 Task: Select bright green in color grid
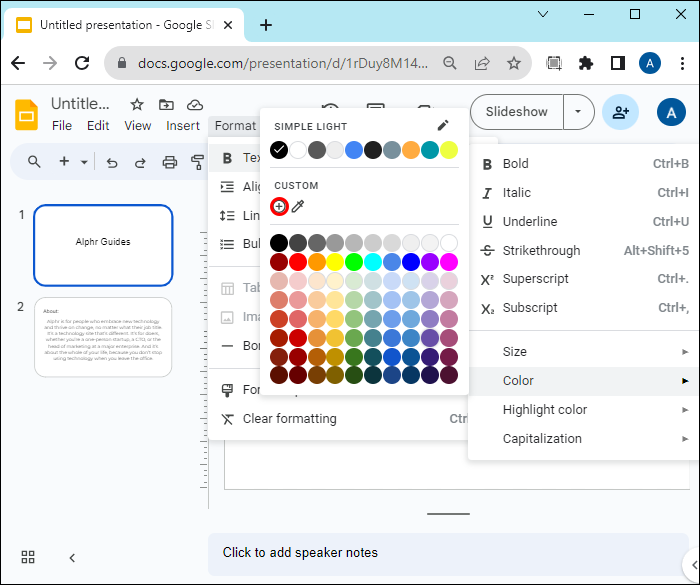point(354,262)
